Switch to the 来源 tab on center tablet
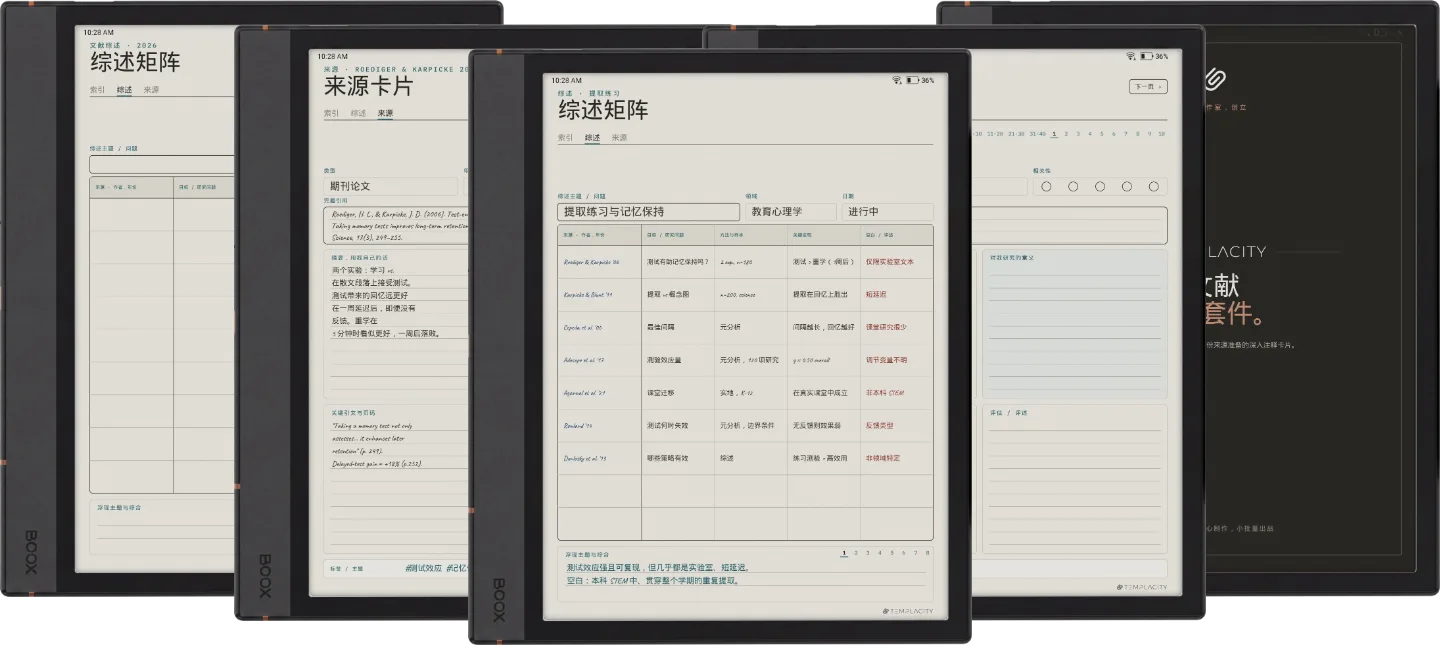This screenshot has height=646, width=1440. 619,137
